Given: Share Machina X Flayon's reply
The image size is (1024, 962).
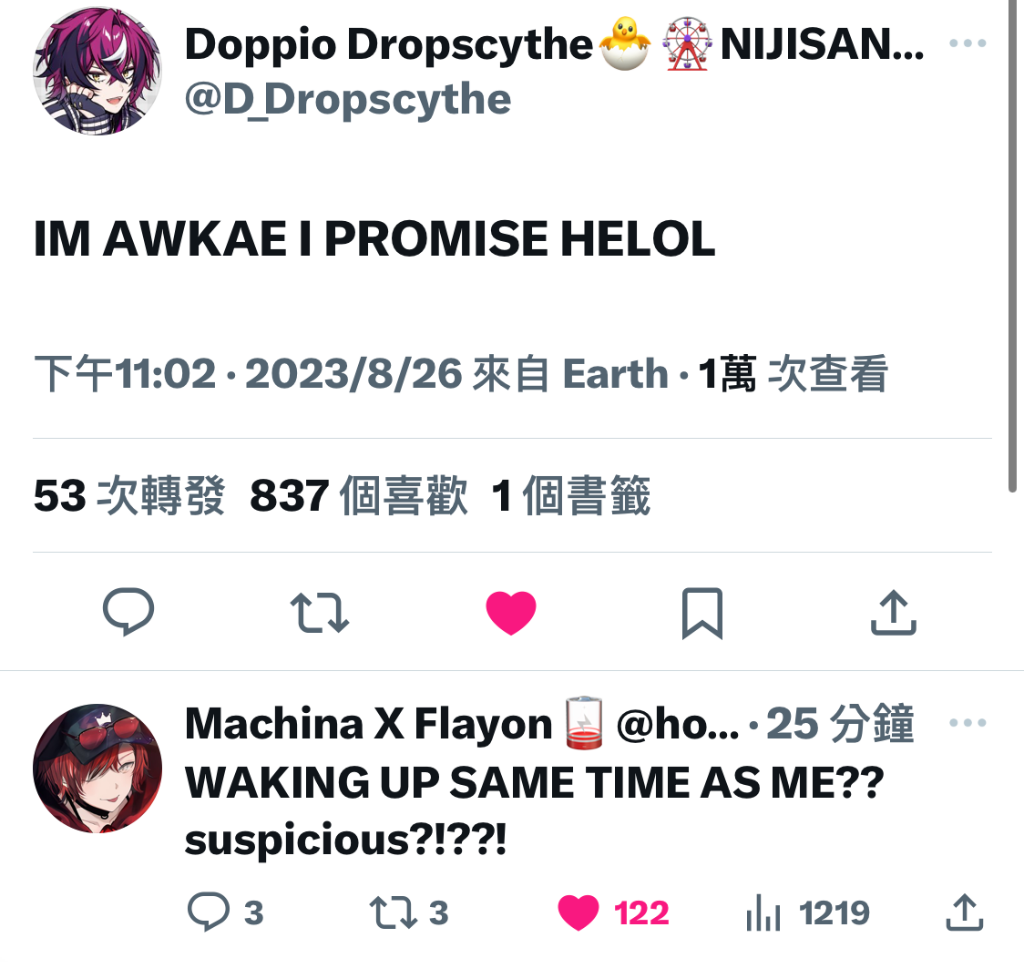Looking at the screenshot, I should point(965,912).
